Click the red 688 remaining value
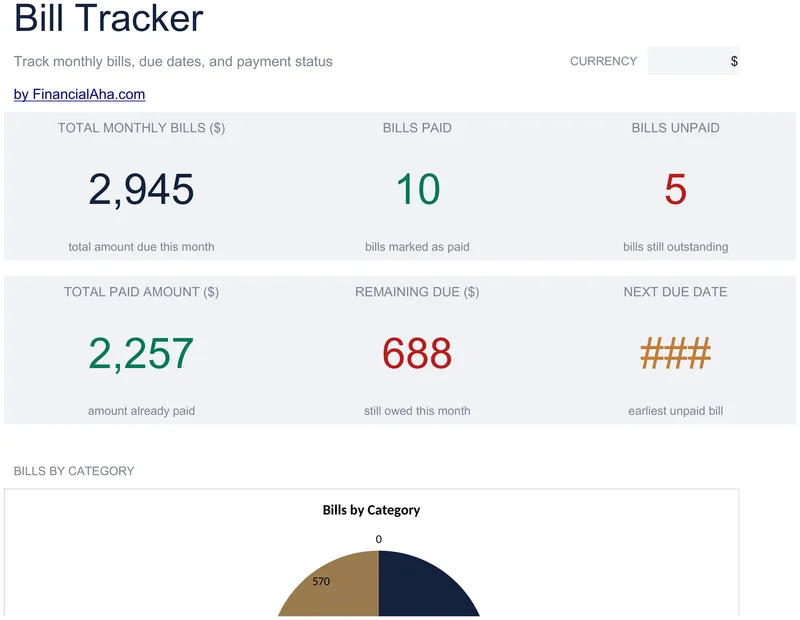This screenshot has height=620, width=800. point(417,354)
